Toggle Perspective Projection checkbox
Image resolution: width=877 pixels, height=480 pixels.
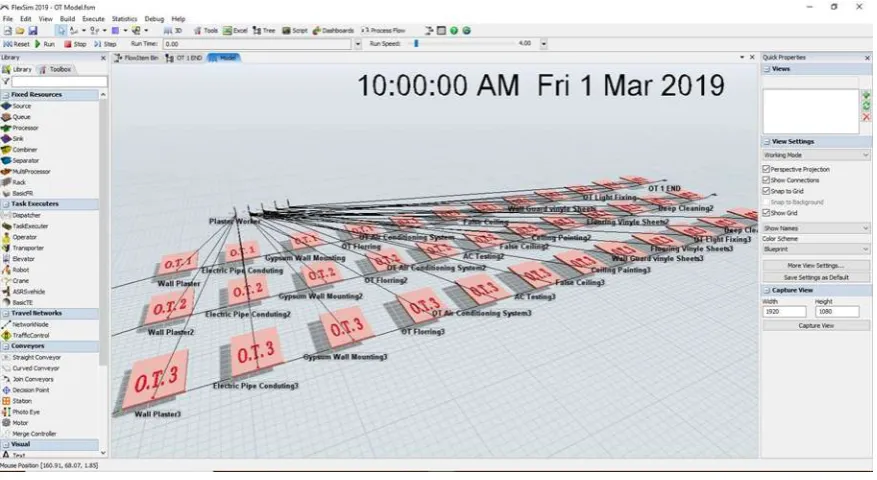pos(766,169)
